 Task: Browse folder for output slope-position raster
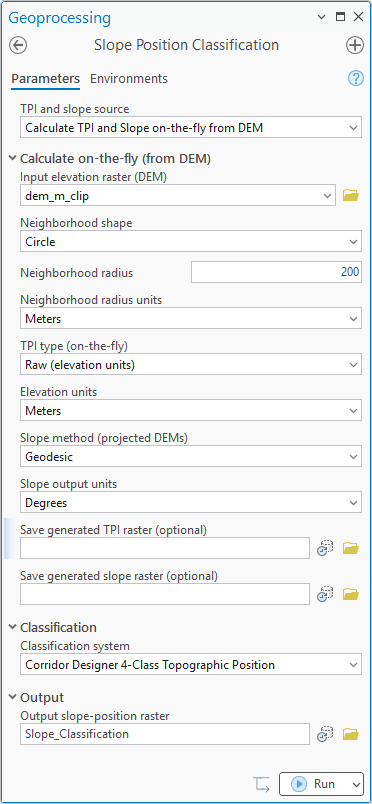[x=350, y=734]
